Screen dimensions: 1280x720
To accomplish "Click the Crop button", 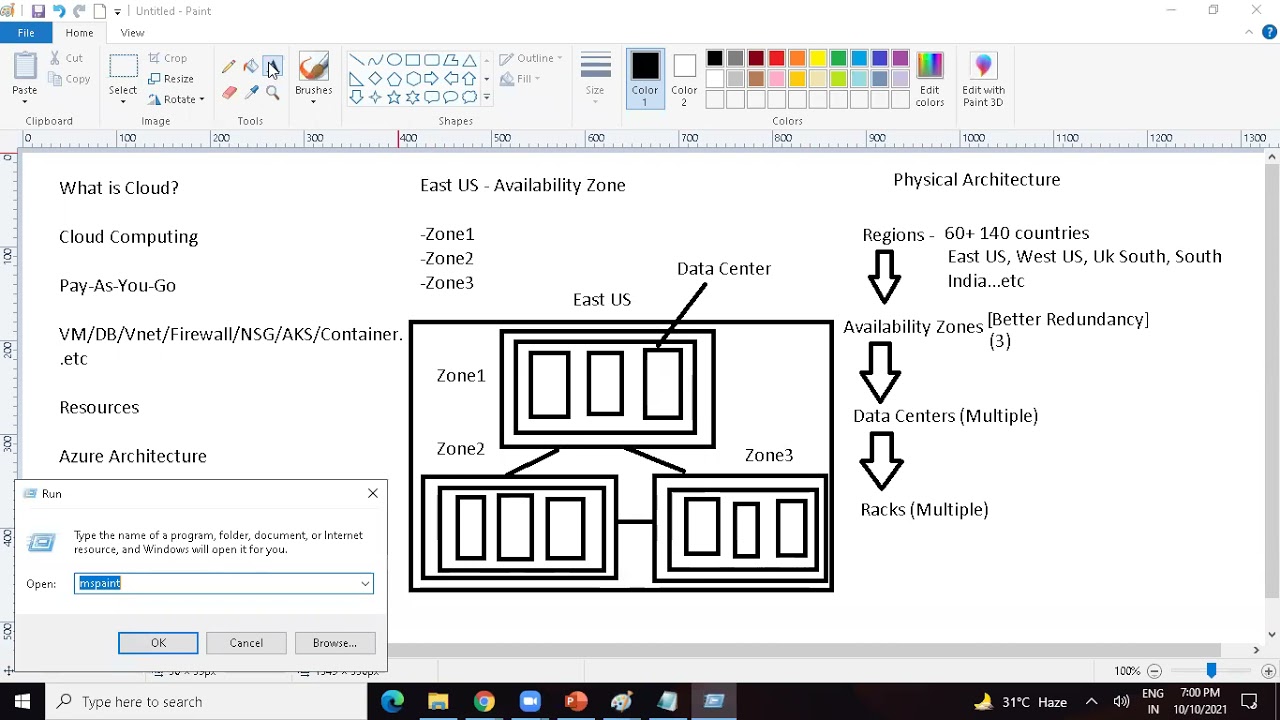I will point(168,58).
